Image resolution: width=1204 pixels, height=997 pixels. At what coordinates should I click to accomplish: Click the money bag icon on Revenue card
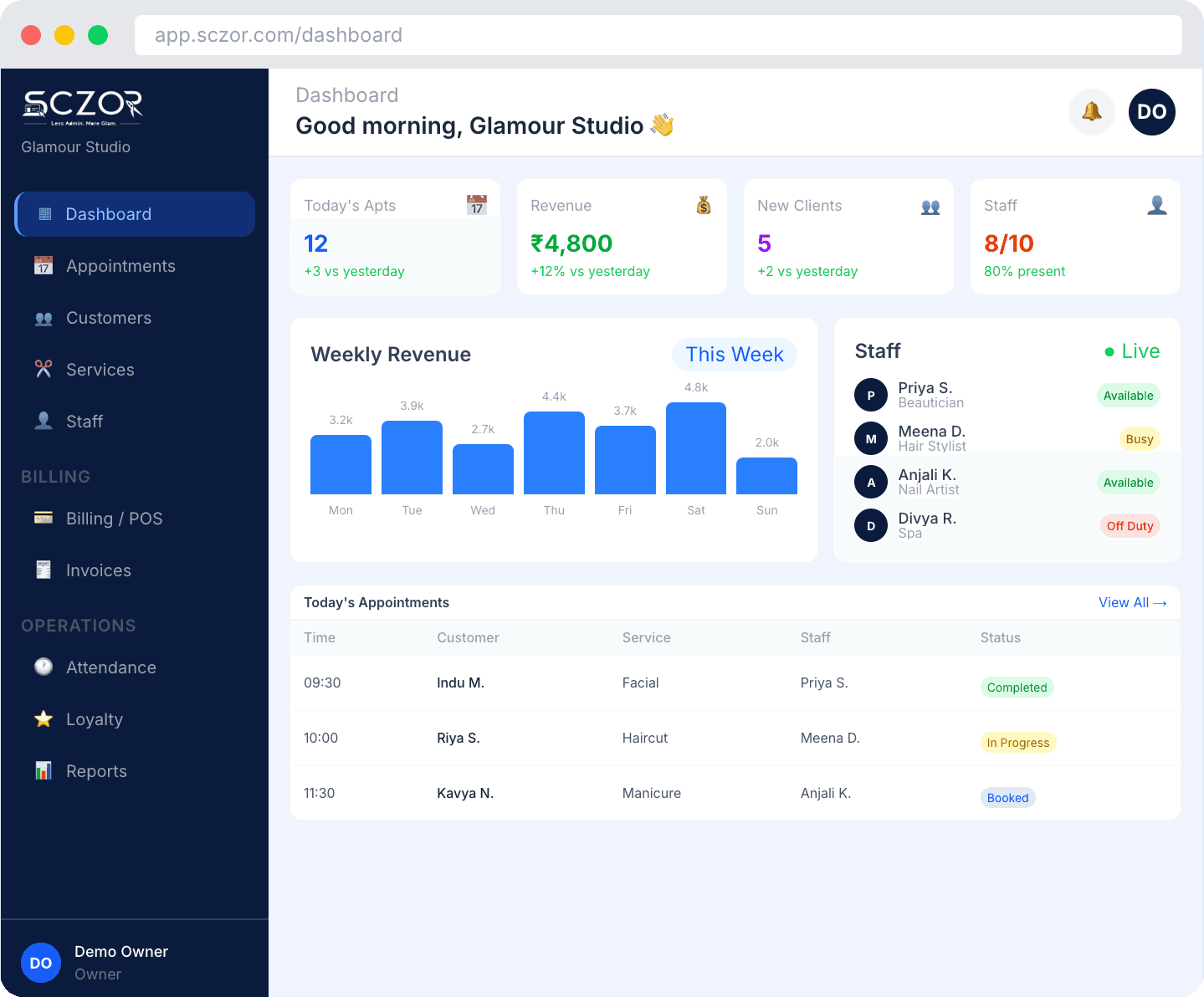point(704,205)
